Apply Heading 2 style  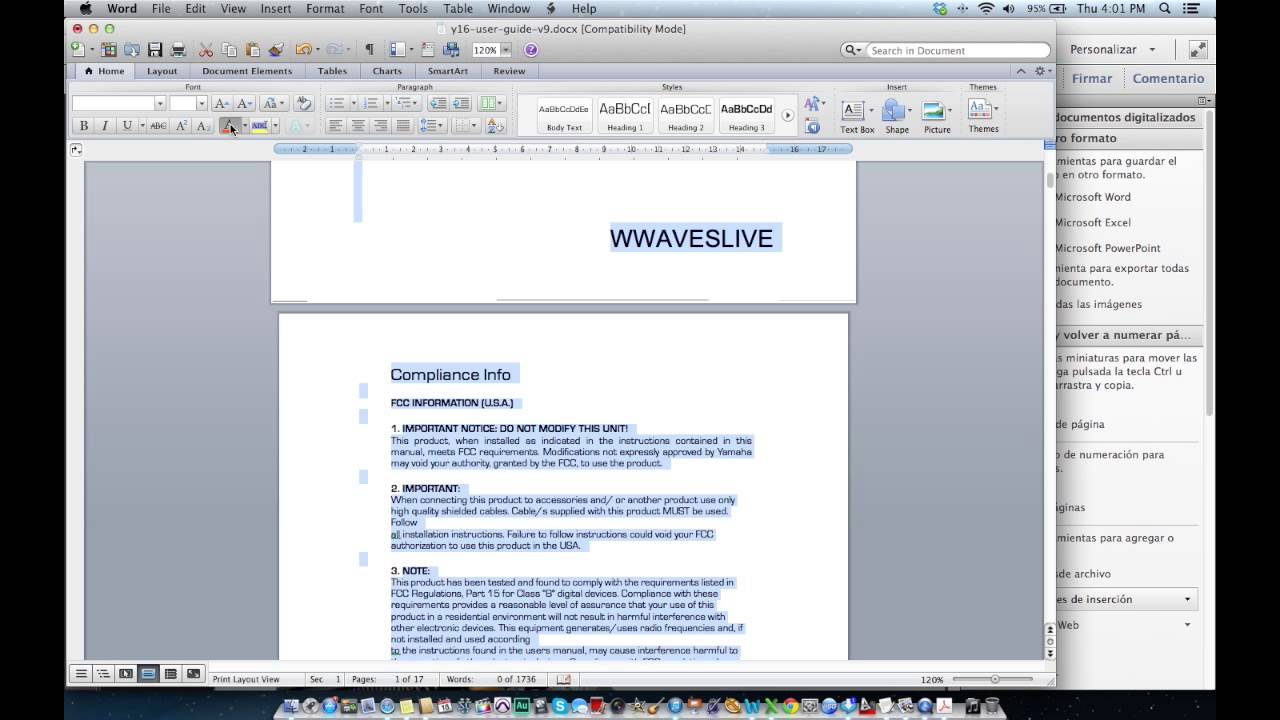click(x=686, y=115)
